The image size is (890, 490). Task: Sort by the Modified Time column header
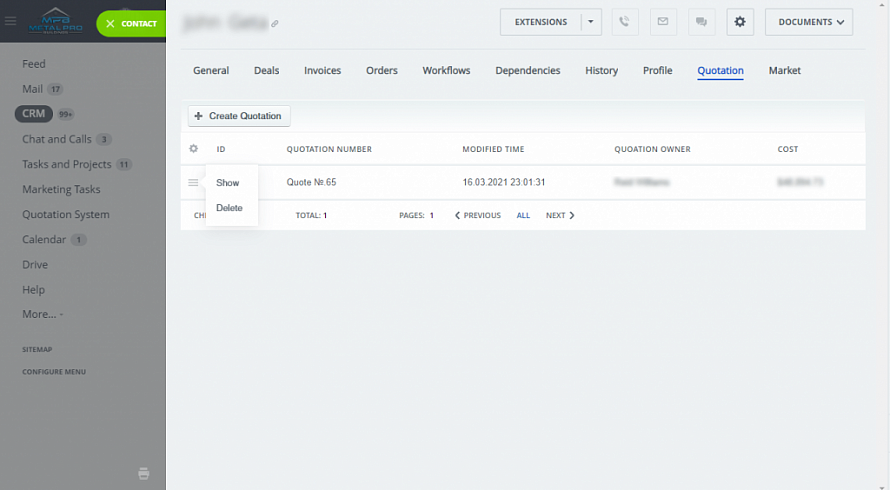click(x=493, y=149)
